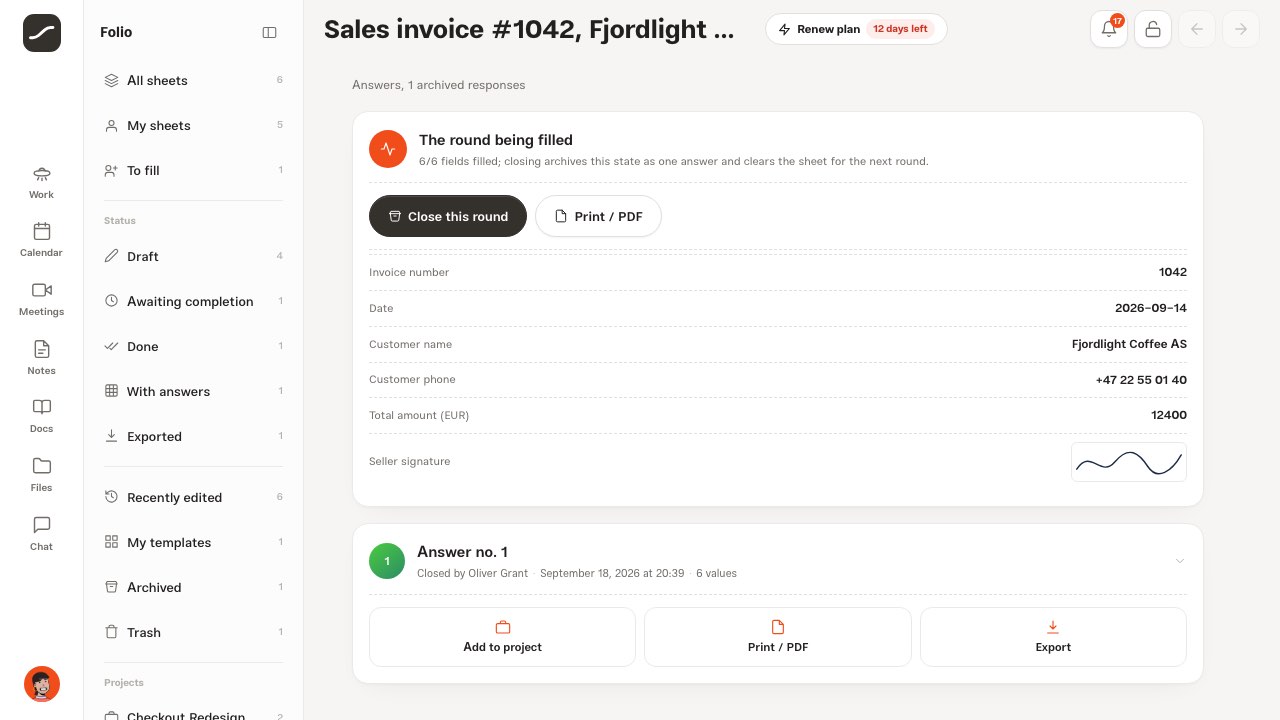Show sheets marked Done

pos(193,346)
